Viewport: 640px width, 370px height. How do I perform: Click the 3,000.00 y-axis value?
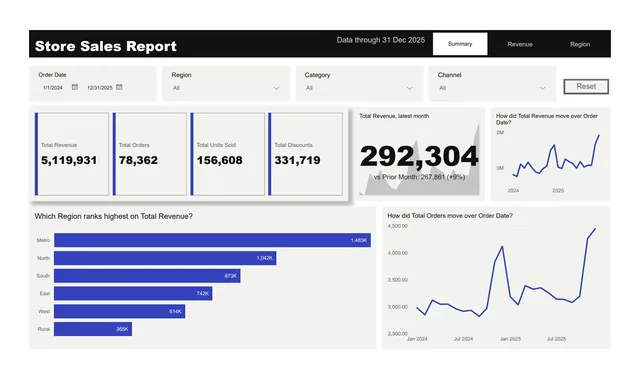[x=398, y=307]
